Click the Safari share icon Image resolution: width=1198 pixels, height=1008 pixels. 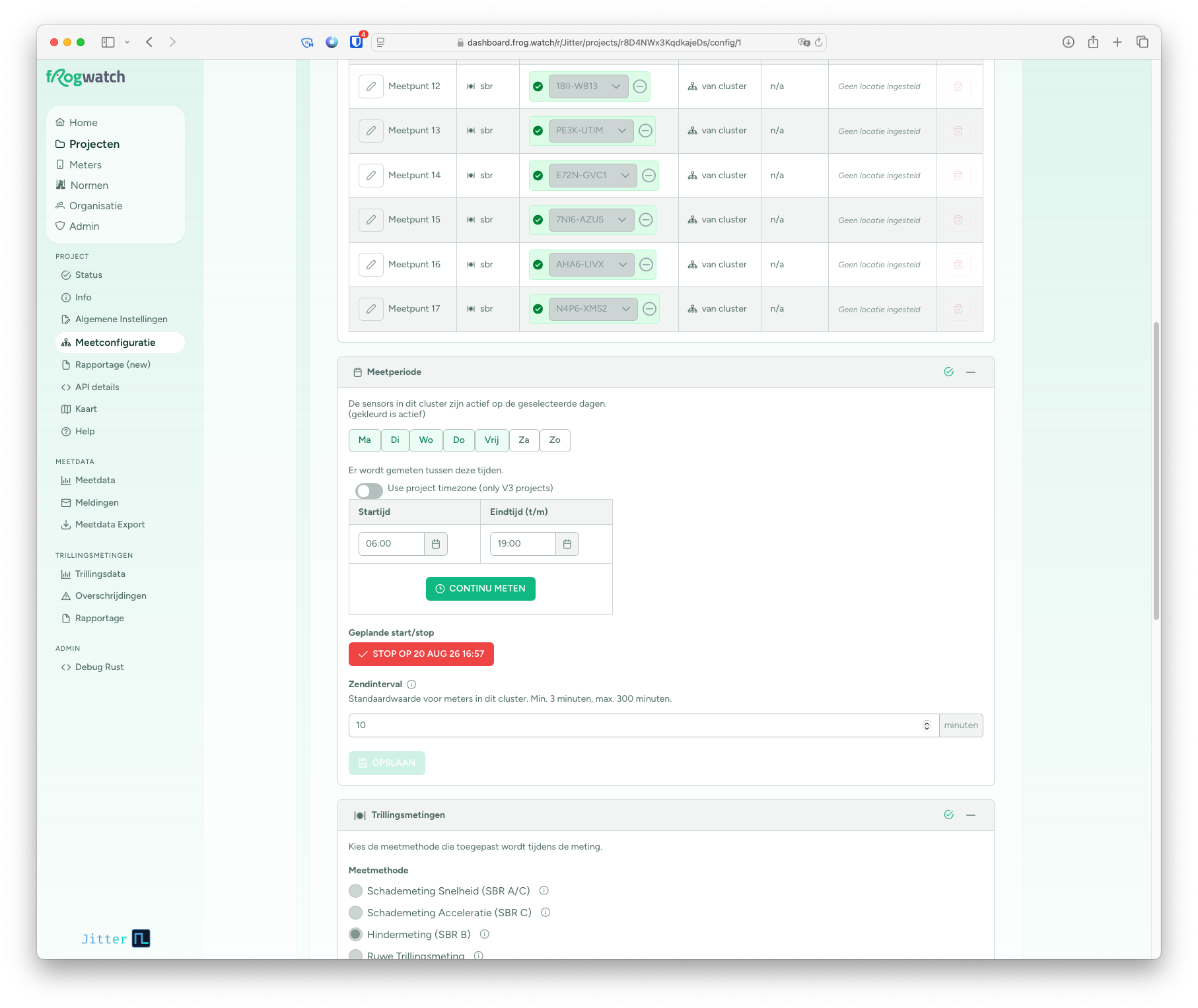click(x=1093, y=42)
